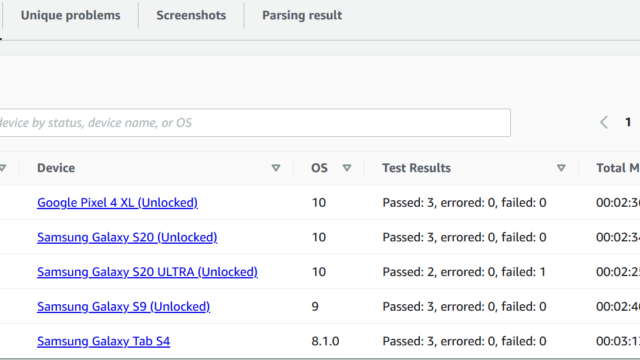Select OS value 9 for Samsung Galaxy S9

pyautogui.click(x=315, y=307)
